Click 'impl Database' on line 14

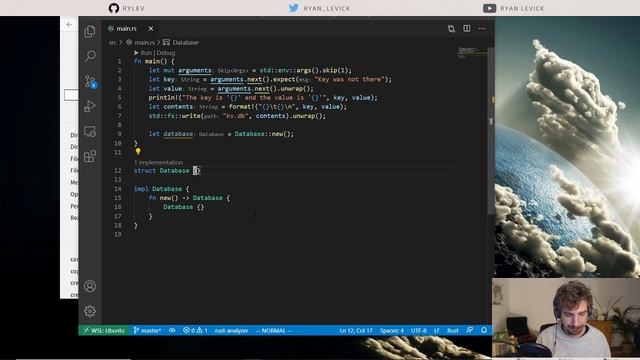[x=158, y=189]
